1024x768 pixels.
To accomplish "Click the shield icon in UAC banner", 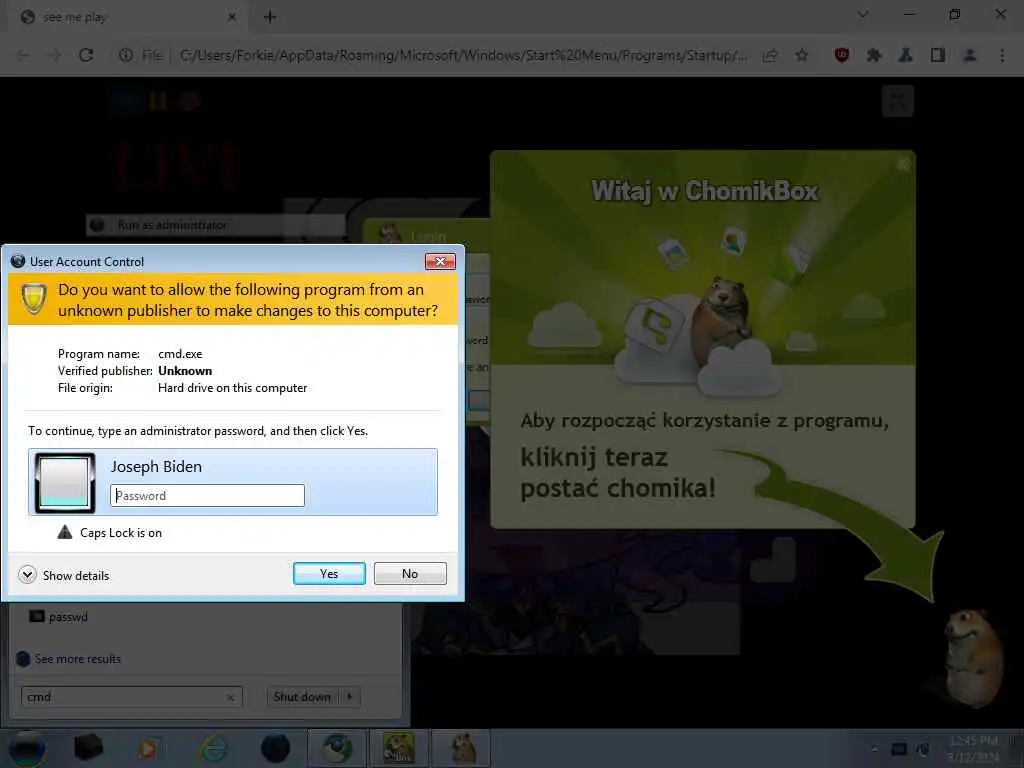I will click(x=34, y=299).
